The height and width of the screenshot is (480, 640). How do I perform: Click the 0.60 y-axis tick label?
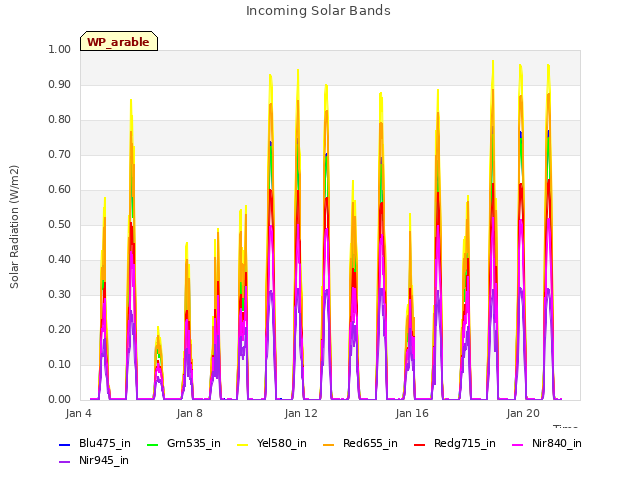tap(60, 189)
